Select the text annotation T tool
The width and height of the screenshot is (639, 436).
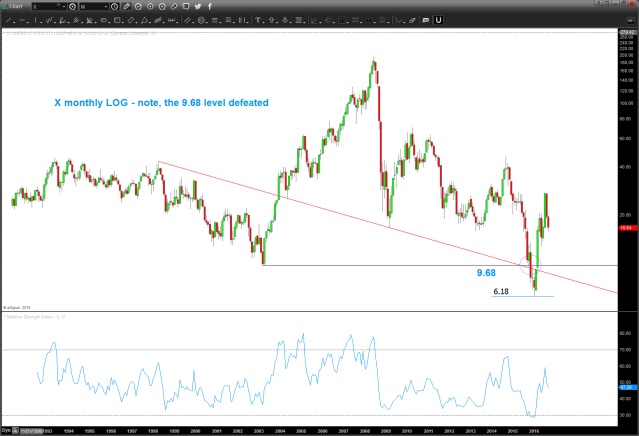257,21
